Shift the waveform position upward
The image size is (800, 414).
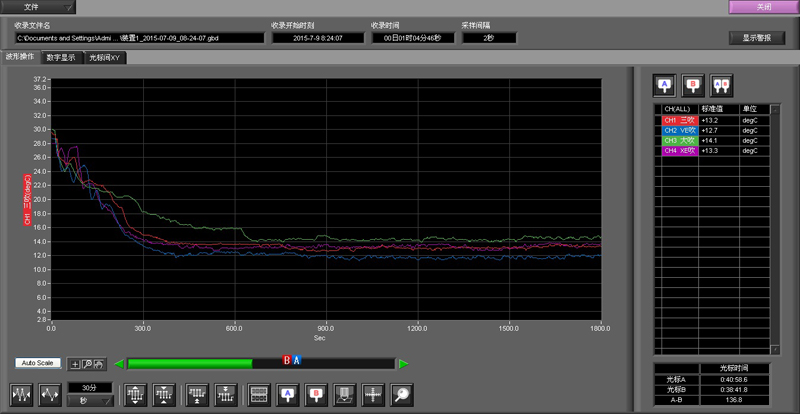pos(197,395)
